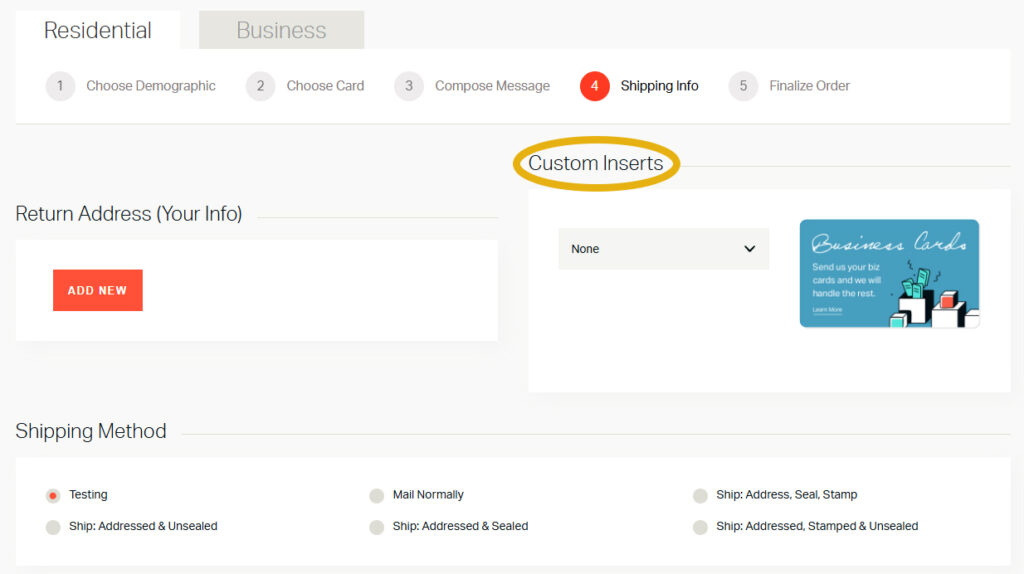Pick Ship: Addressed & Sealed option
The image size is (1024, 574).
pyautogui.click(x=377, y=527)
